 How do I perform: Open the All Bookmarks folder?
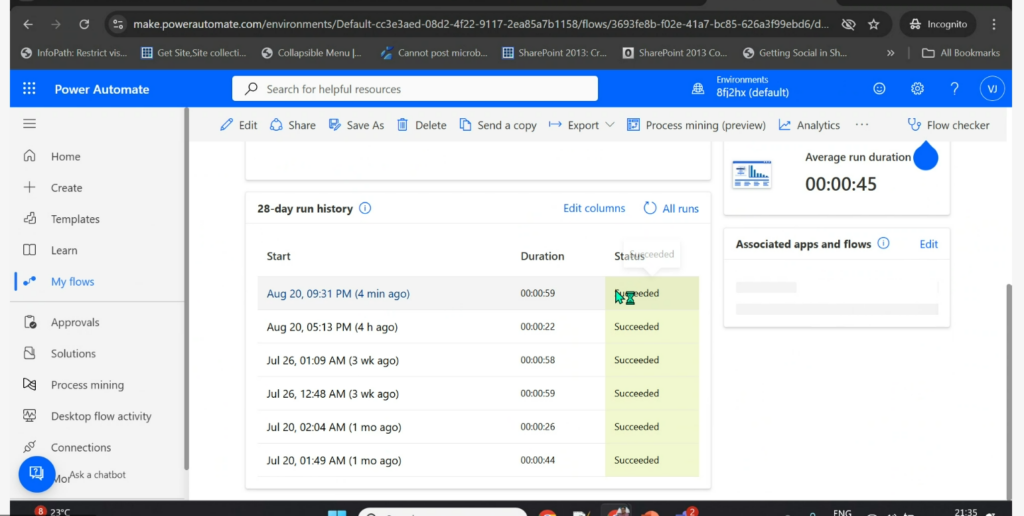(x=960, y=53)
